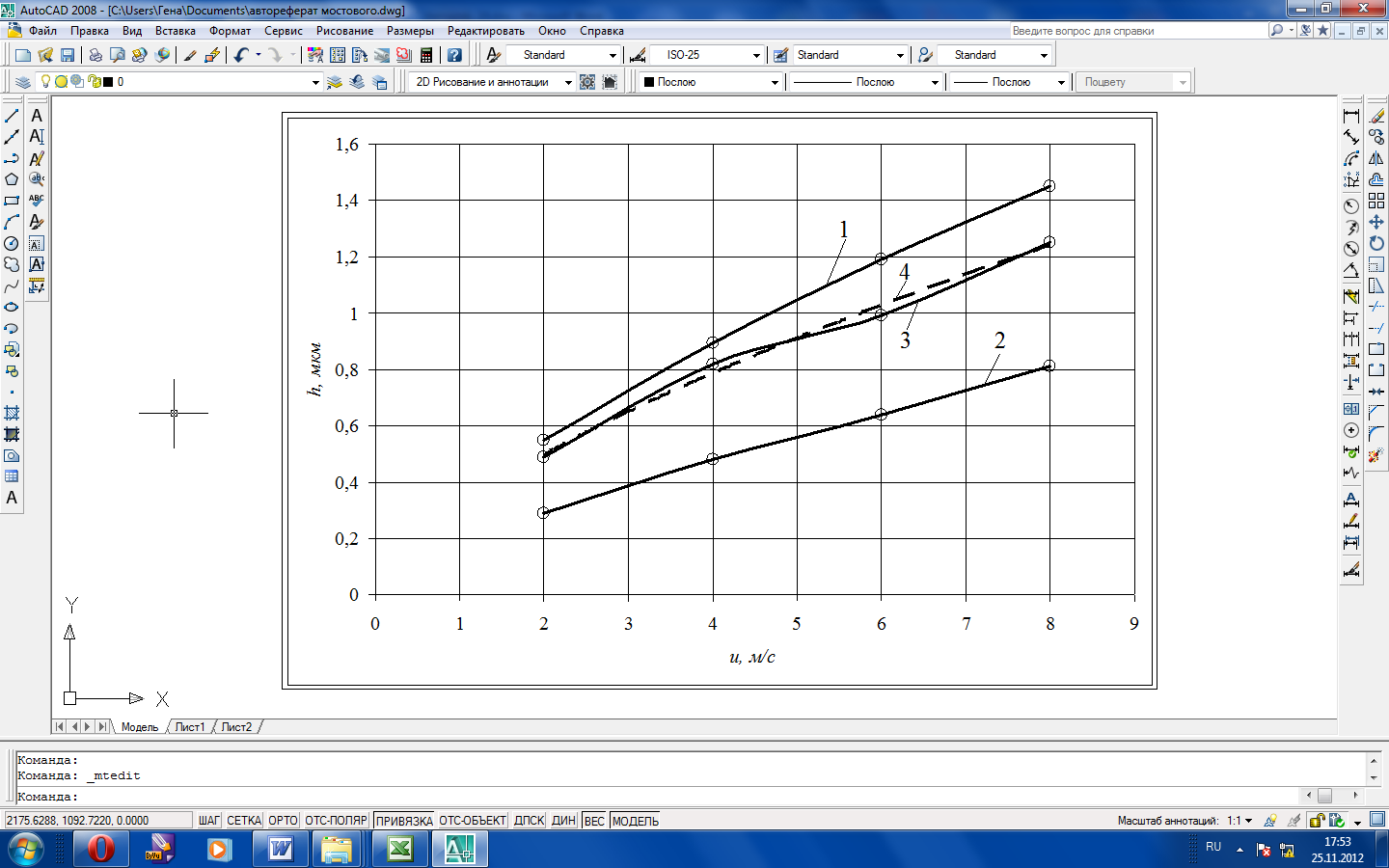Screen dimensions: 1389x868
Task: Open the ISO-25 dimension style dropdown
Action: pos(756,56)
